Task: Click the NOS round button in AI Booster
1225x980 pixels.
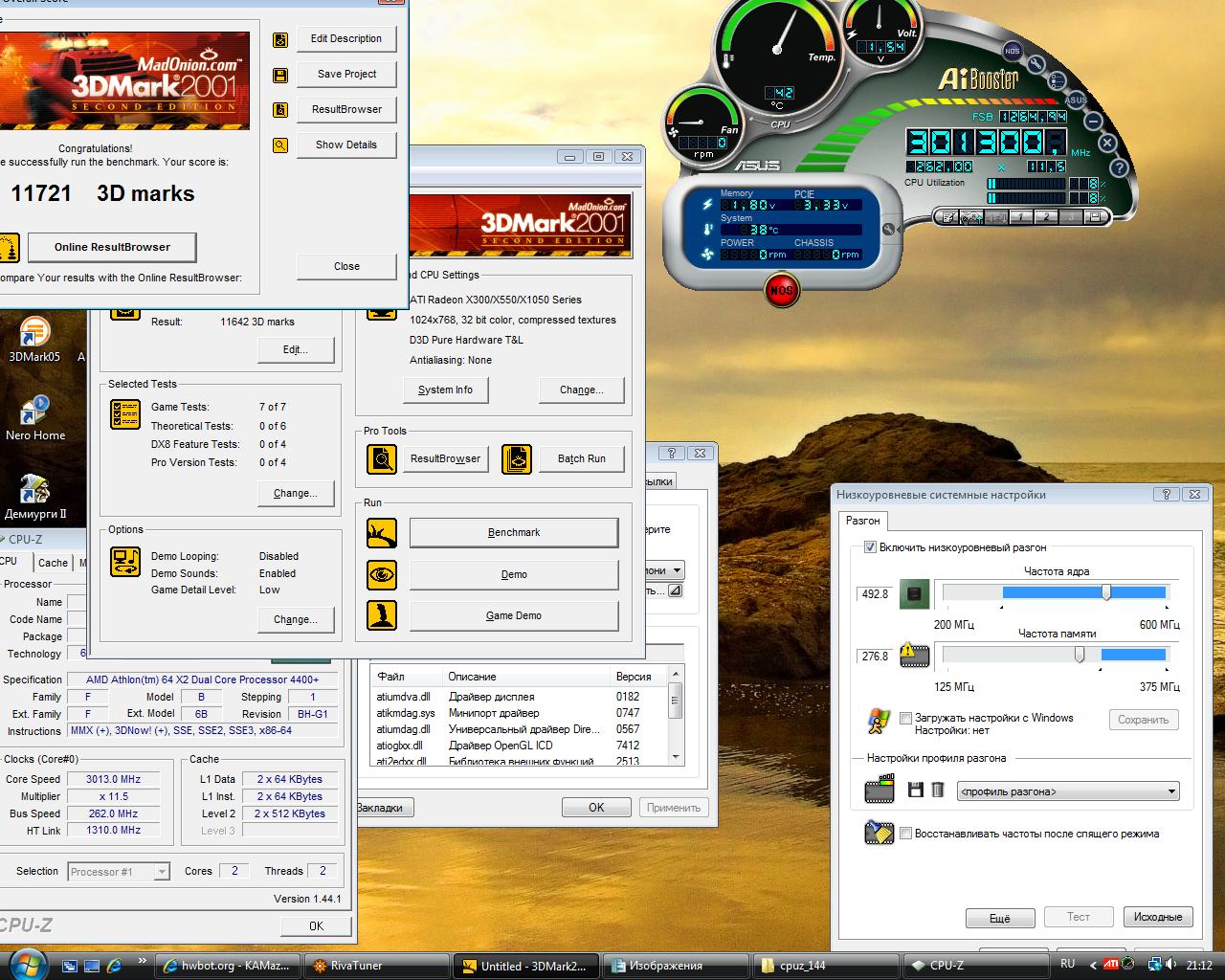Action: tap(1012, 51)
